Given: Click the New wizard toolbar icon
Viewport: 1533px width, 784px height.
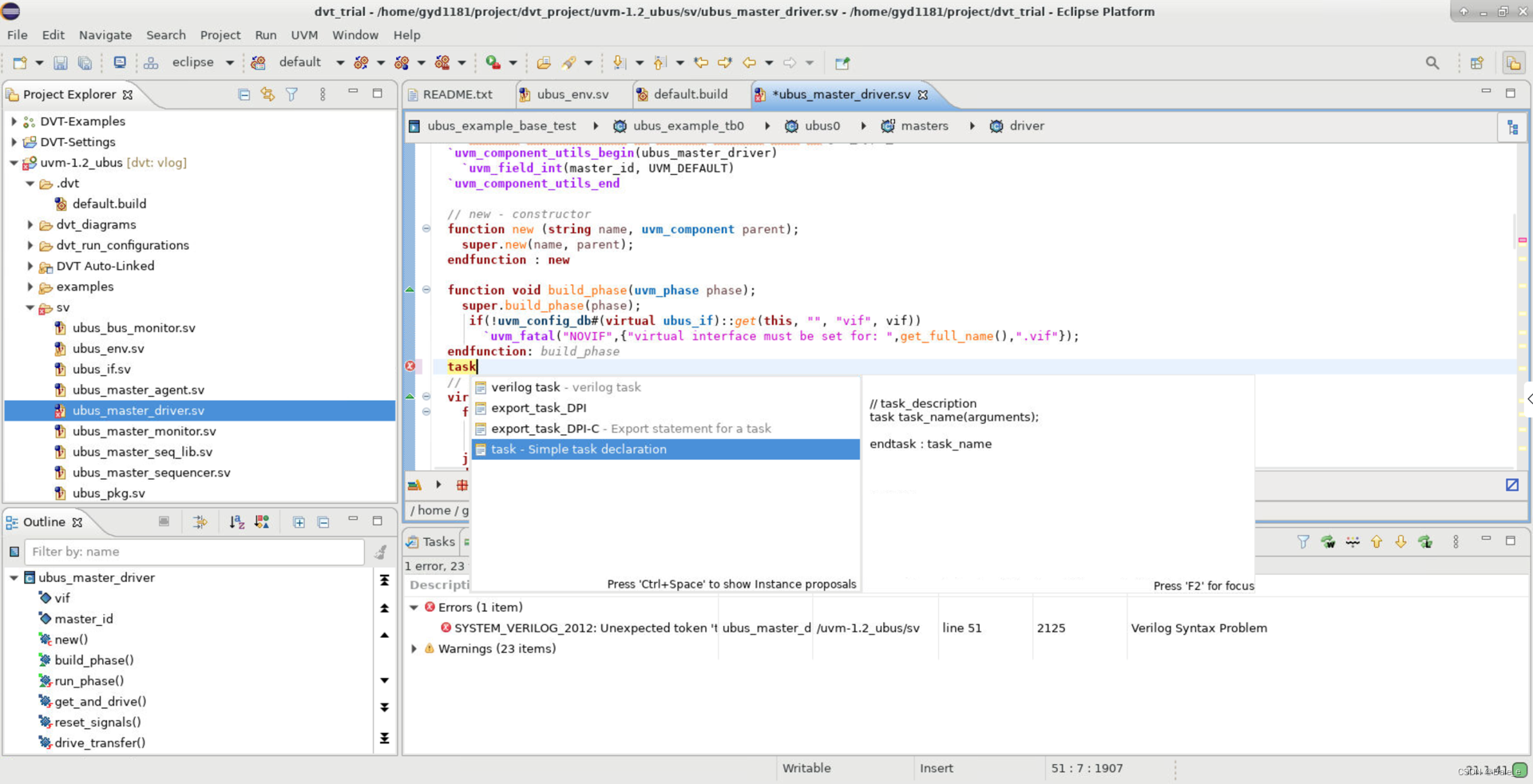Looking at the screenshot, I should (20, 62).
